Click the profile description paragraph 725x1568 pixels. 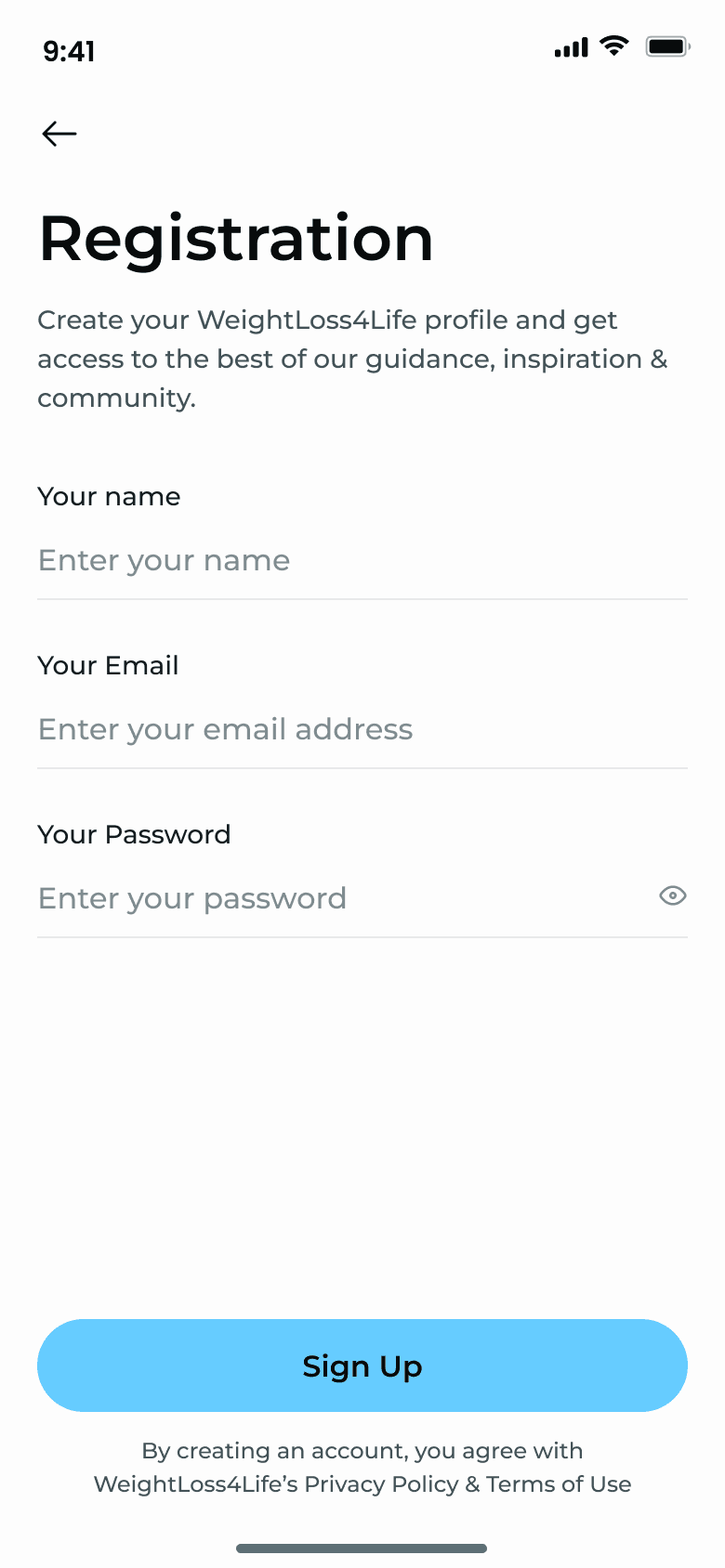point(352,359)
